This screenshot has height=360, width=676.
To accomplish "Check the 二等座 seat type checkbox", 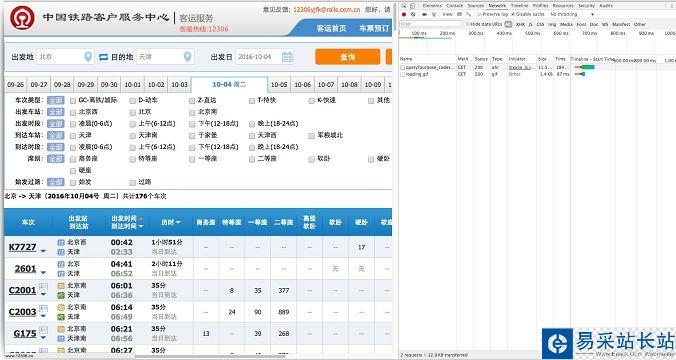I will [252, 160].
